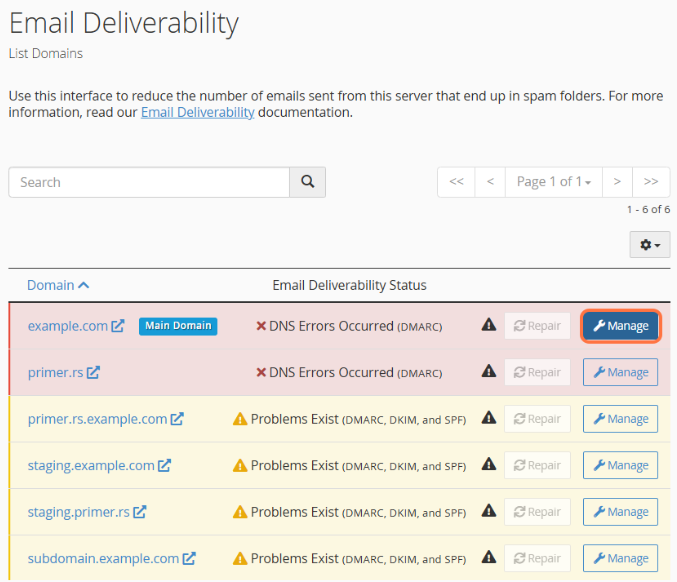Click Email Deliverability Status column header
The height and width of the screenshot is (582, 677).
click(349, 285)
